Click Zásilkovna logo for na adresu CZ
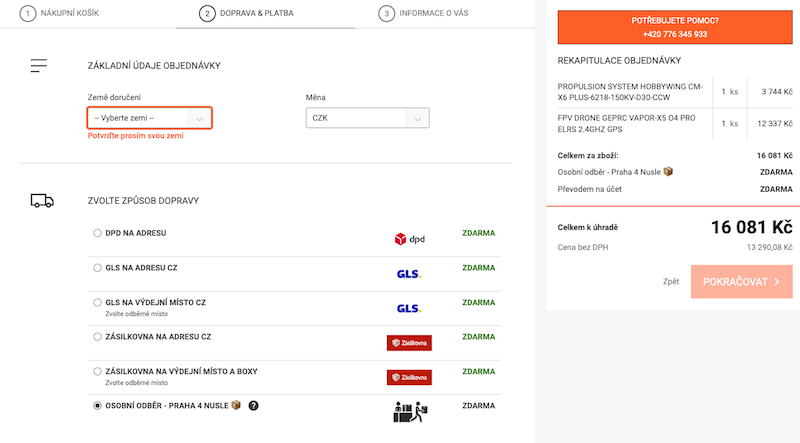The width and height of the screenshot is (800, 443). point(409,343)
